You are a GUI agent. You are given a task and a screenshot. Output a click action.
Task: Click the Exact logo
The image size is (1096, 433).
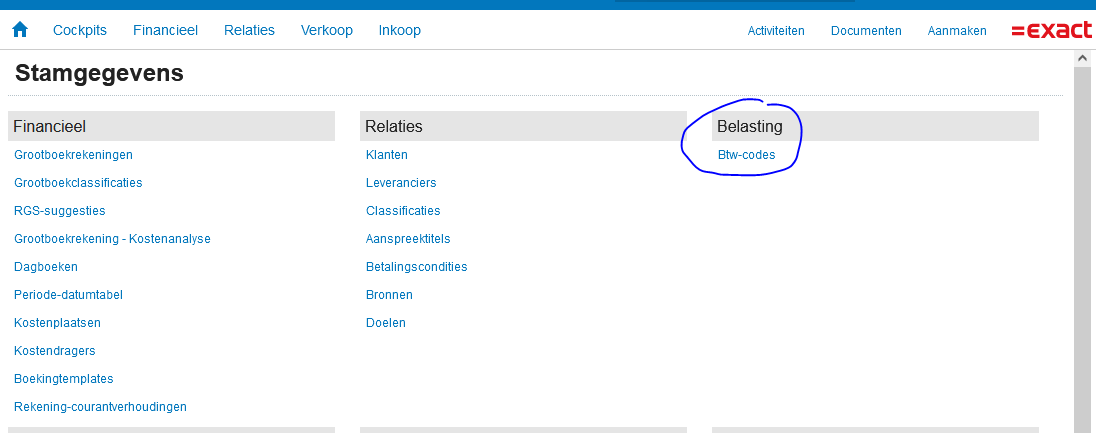click(x=1051, y=31)
